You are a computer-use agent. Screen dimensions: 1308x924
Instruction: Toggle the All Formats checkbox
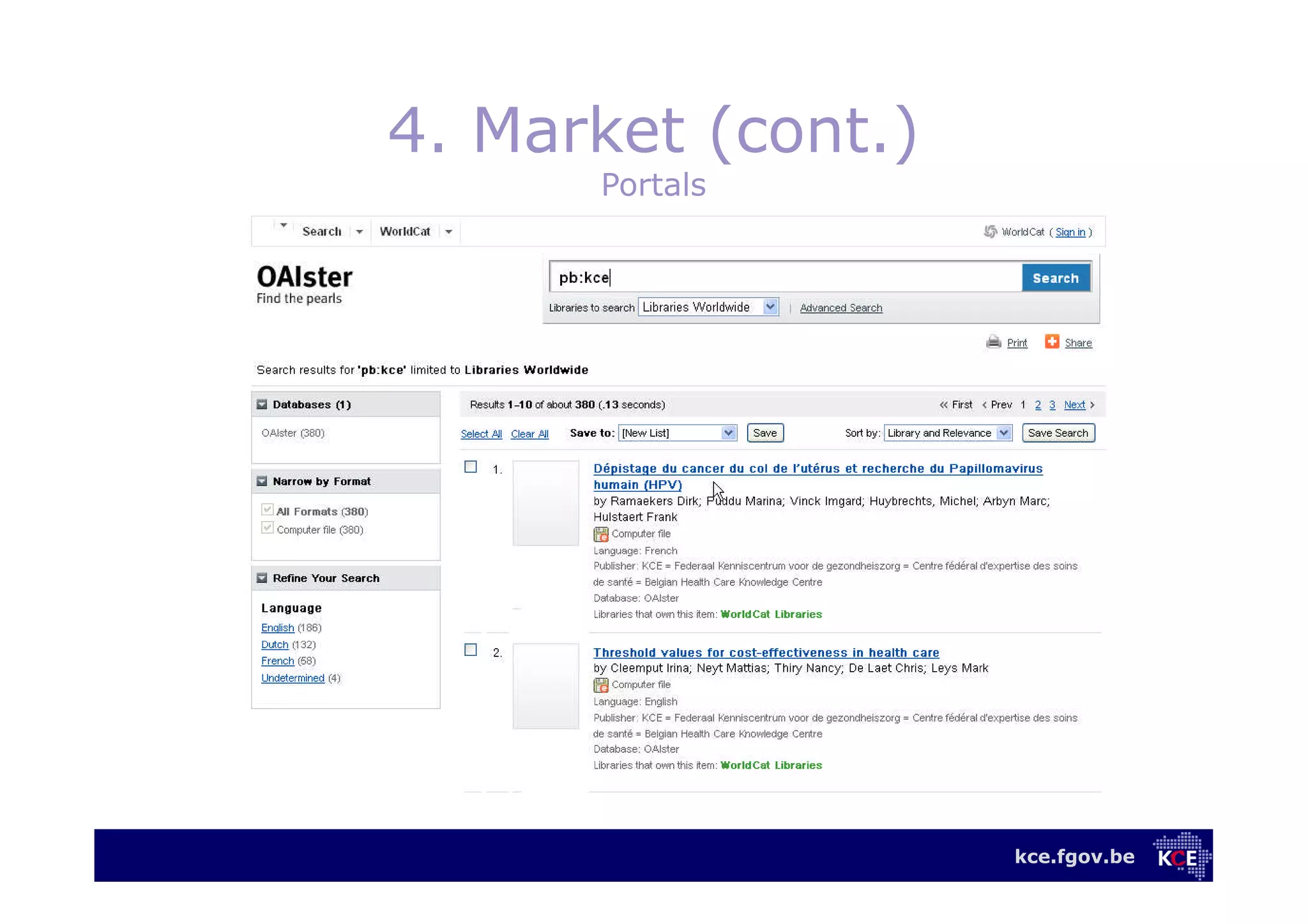pyautogui.click(x=268, y=510)
